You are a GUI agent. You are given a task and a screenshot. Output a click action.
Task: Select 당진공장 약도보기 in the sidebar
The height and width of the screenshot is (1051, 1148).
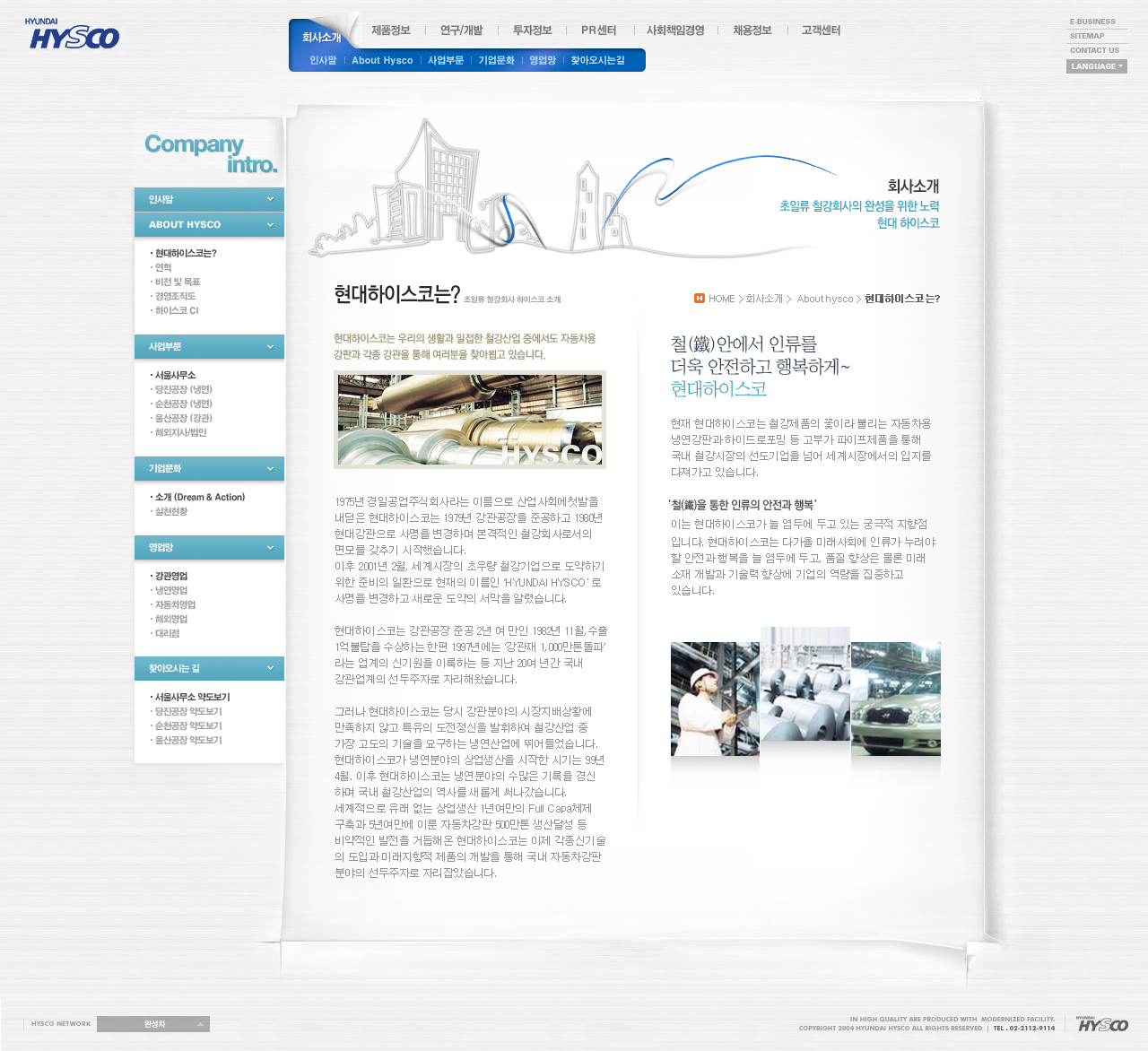click(187, 711)
